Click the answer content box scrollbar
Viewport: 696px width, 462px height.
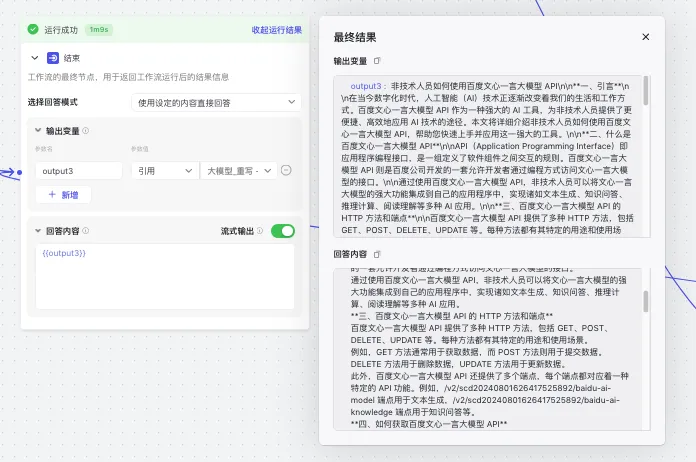645,301
